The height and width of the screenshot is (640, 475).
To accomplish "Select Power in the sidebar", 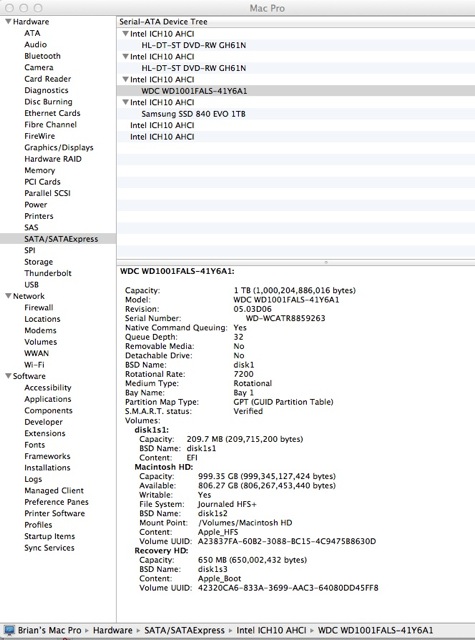I will [36, 204].
